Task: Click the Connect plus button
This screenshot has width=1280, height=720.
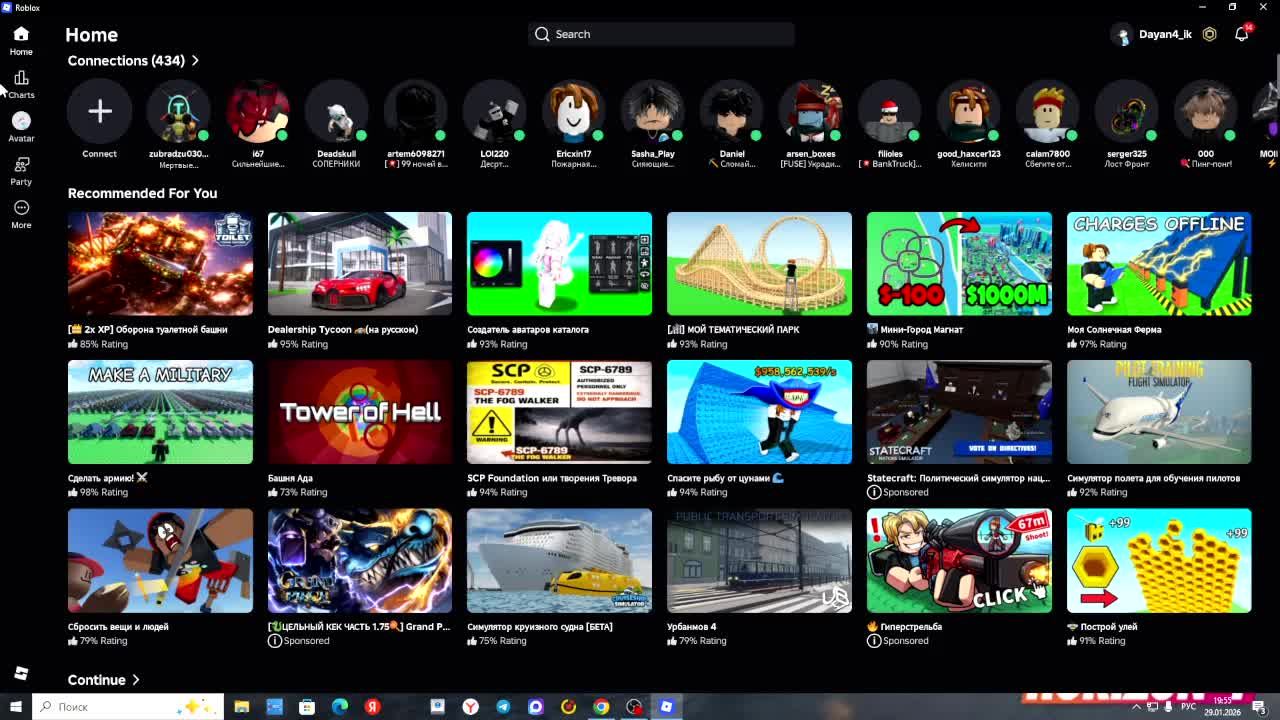Action: point(99,111)
